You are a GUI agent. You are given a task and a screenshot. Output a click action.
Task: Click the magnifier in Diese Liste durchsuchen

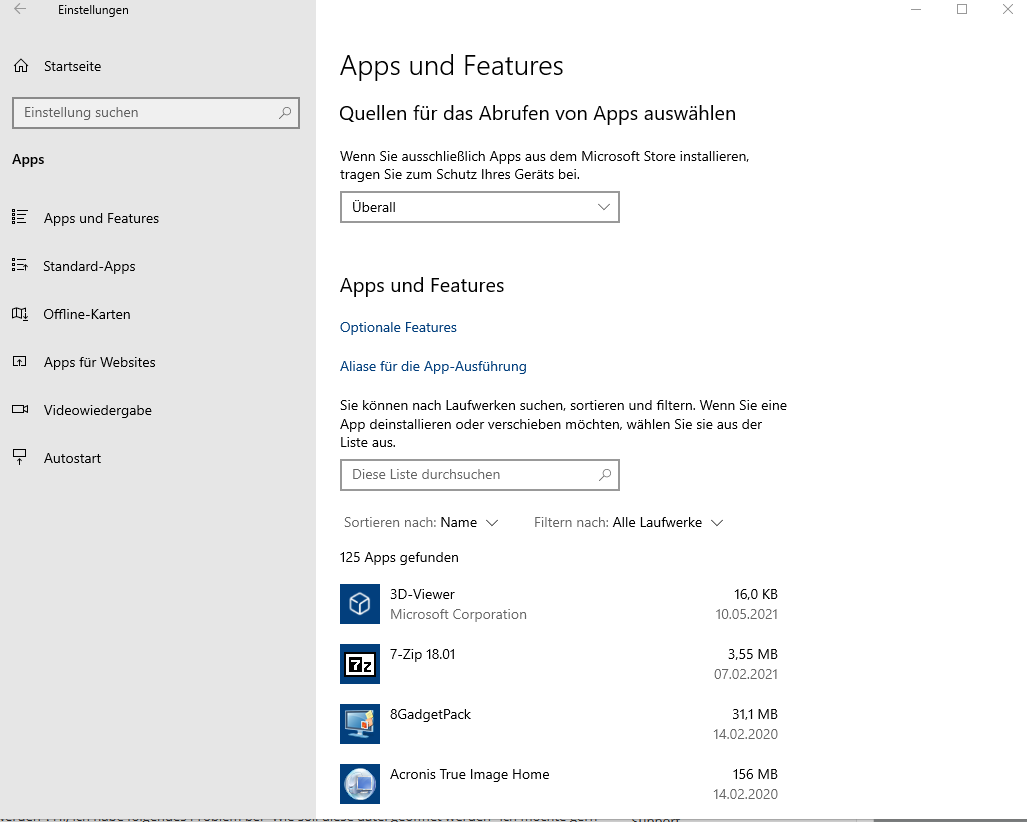(x=605, y=475)
